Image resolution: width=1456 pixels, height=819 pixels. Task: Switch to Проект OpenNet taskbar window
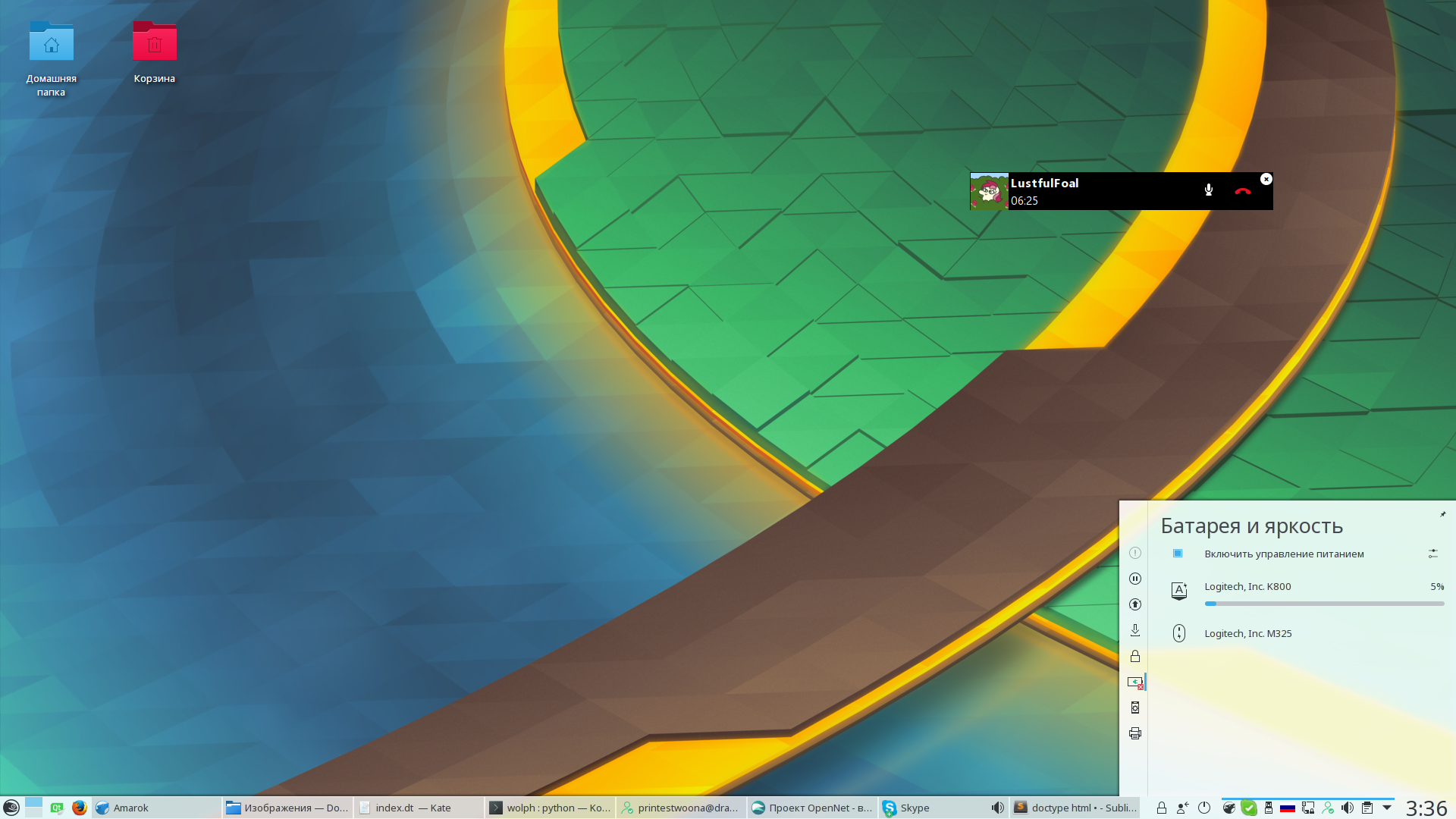(x=812, y=808)
